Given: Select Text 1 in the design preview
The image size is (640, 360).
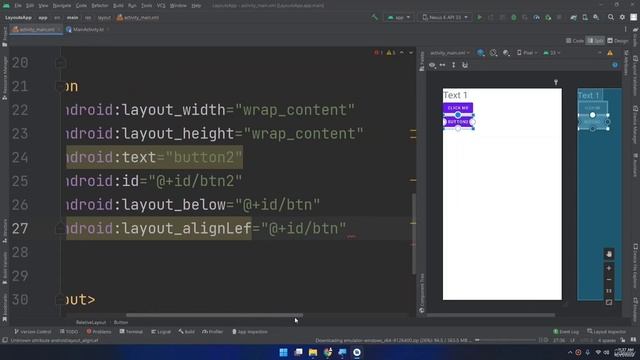Looking at the screenshot, I should [x=455, y=95].
